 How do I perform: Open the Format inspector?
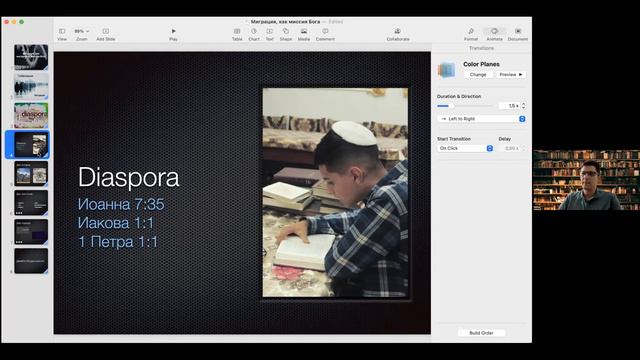[x=471, y=34]
